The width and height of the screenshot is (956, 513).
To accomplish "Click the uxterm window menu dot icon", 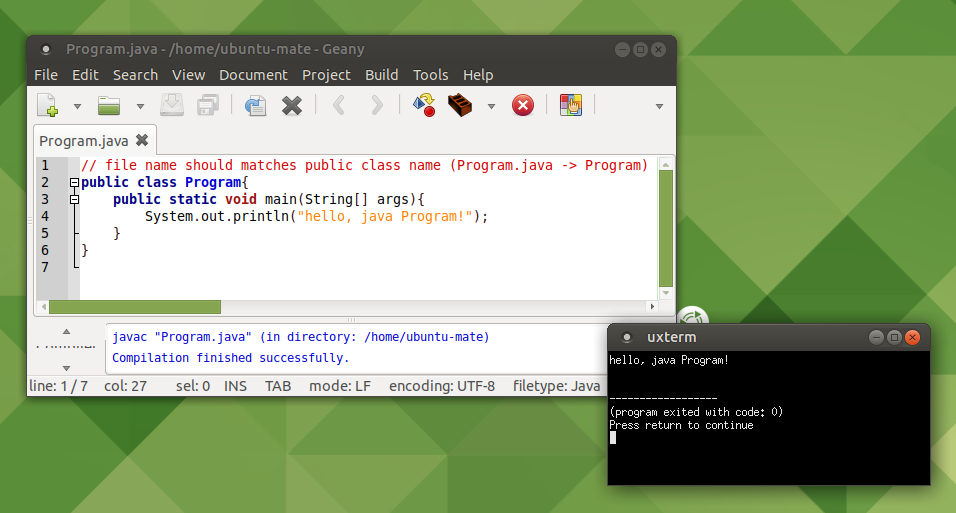I will (x=627, y=337).
